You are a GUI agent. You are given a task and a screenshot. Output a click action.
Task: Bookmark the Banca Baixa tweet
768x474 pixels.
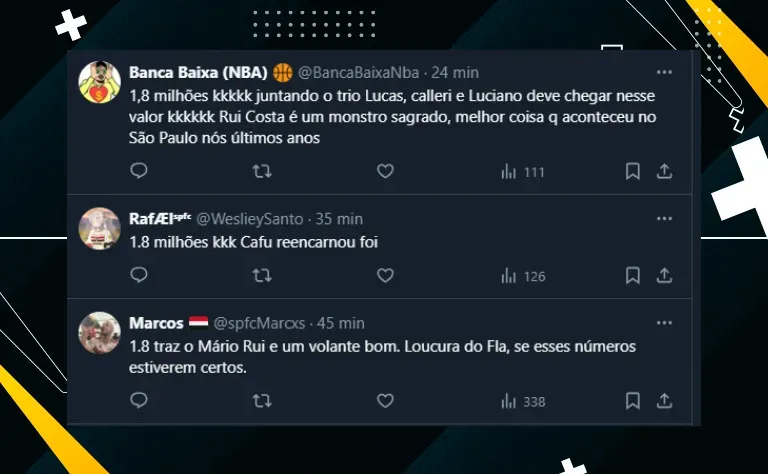coord(633,171)
